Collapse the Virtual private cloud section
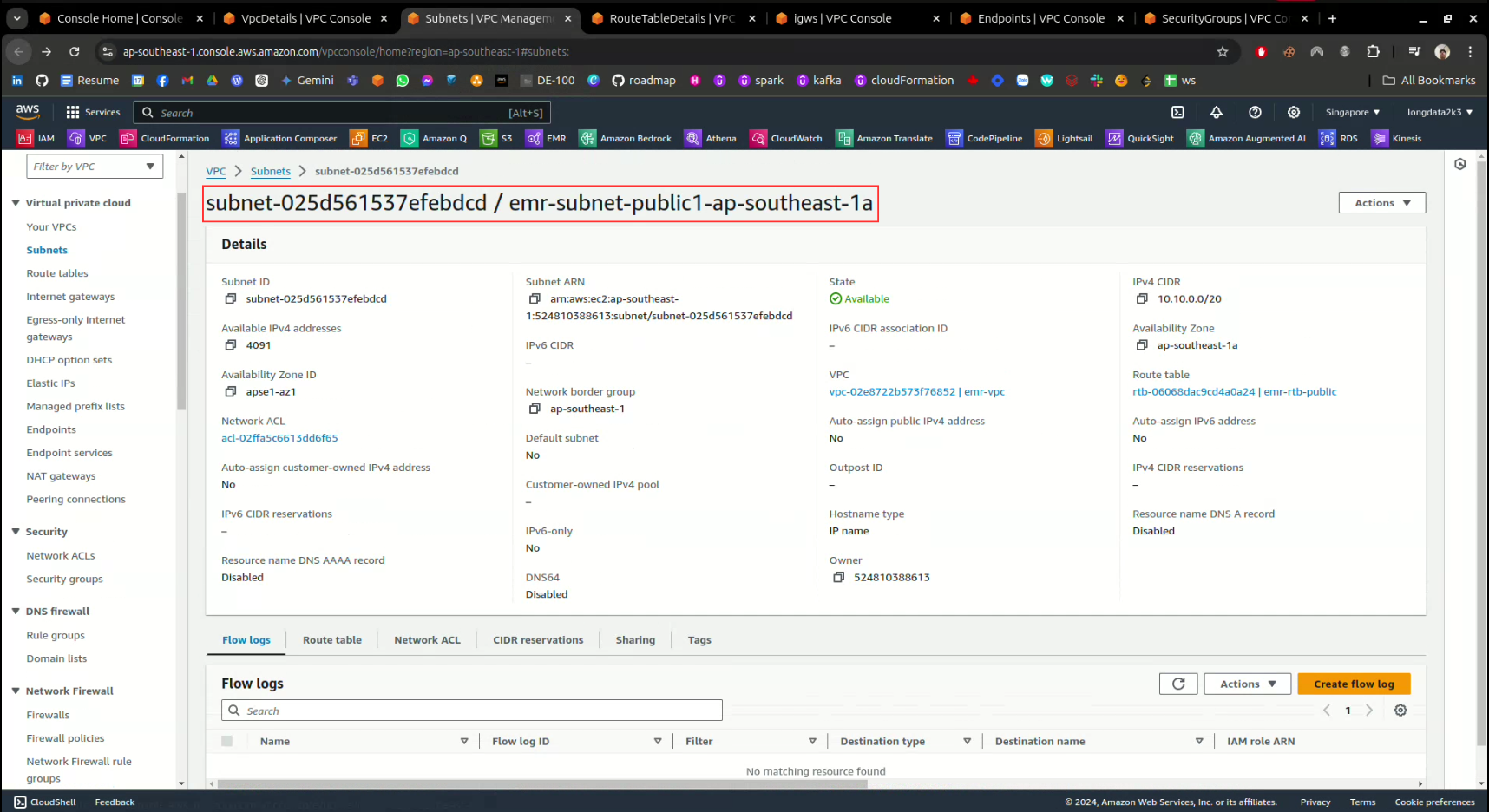This screenshot has width=1489, height=812. [16, 203]
